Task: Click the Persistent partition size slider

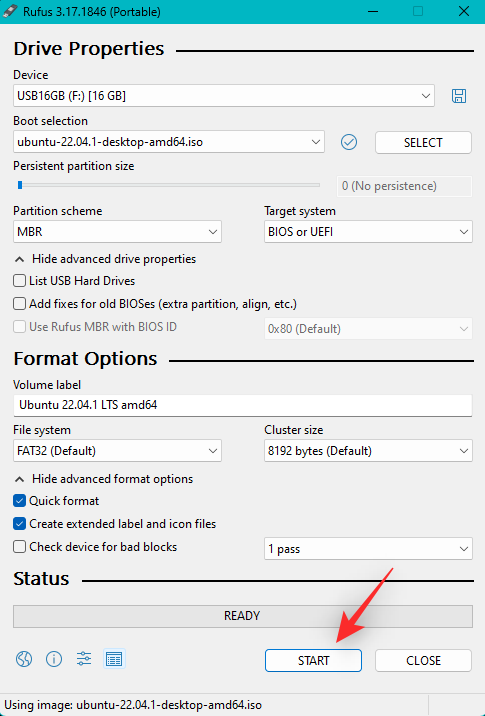Action: [167, 185]
